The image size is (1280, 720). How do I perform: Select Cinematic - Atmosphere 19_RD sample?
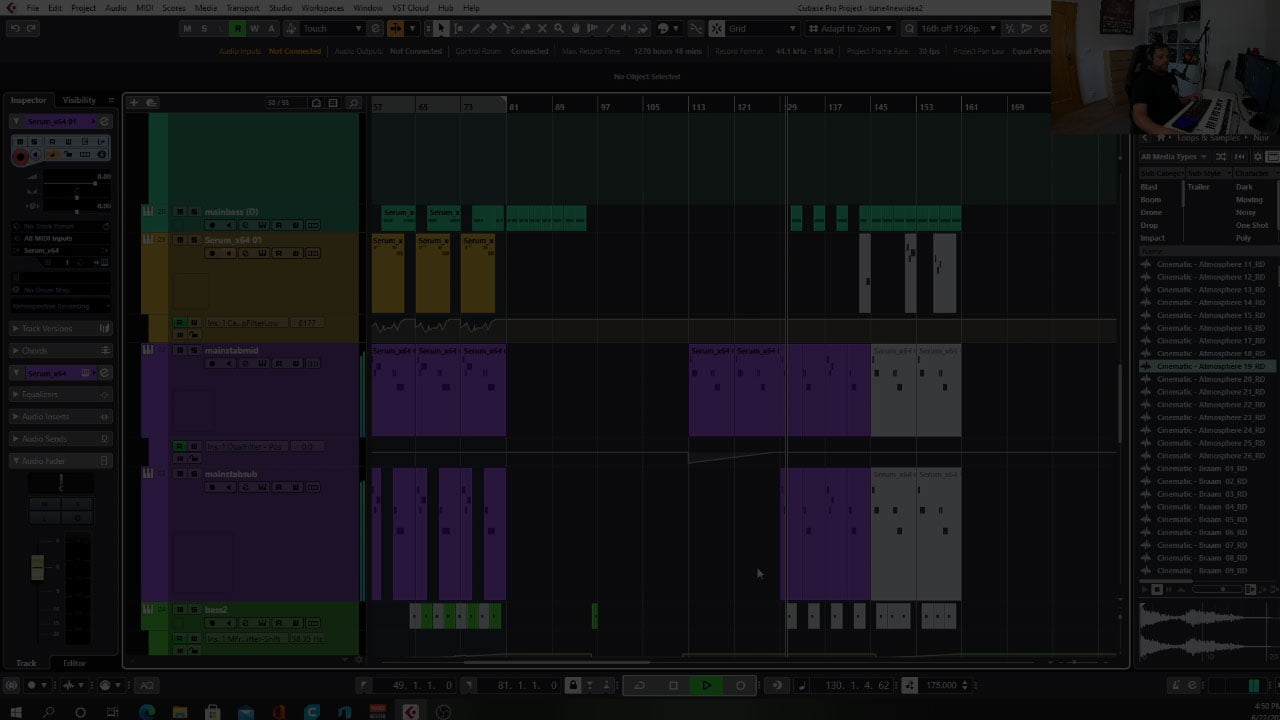pos(1208,366)
